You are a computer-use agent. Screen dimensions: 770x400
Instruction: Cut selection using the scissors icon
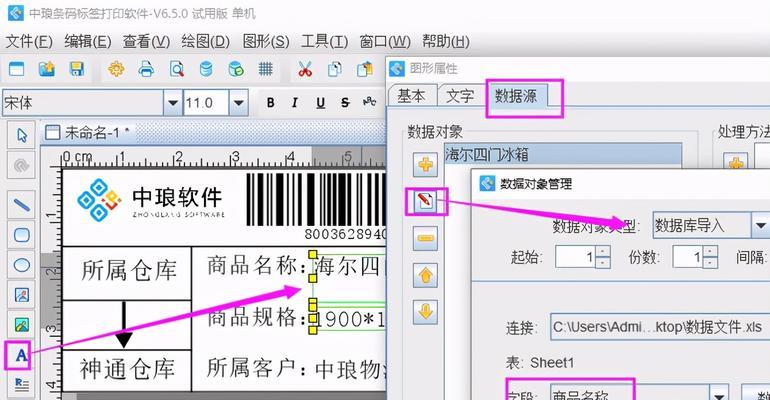pos(305,69)
